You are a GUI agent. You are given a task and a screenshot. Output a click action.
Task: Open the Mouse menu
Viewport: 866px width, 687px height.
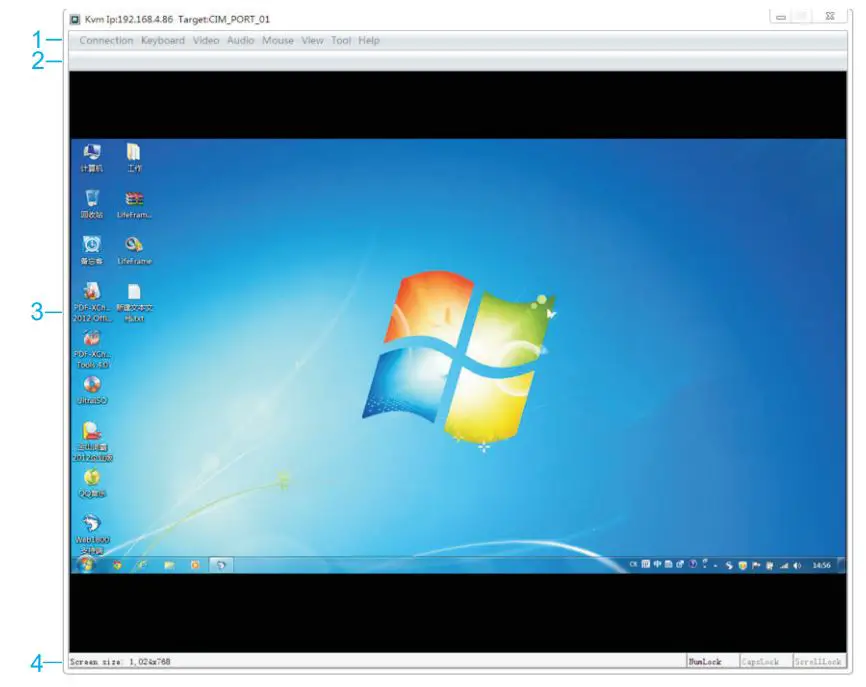point(278,40)
